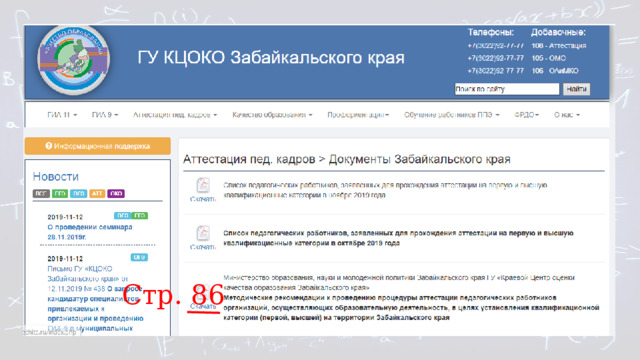Click PDF icon for October 2019 list
This screenshot has height=360, width=640.
203,233
